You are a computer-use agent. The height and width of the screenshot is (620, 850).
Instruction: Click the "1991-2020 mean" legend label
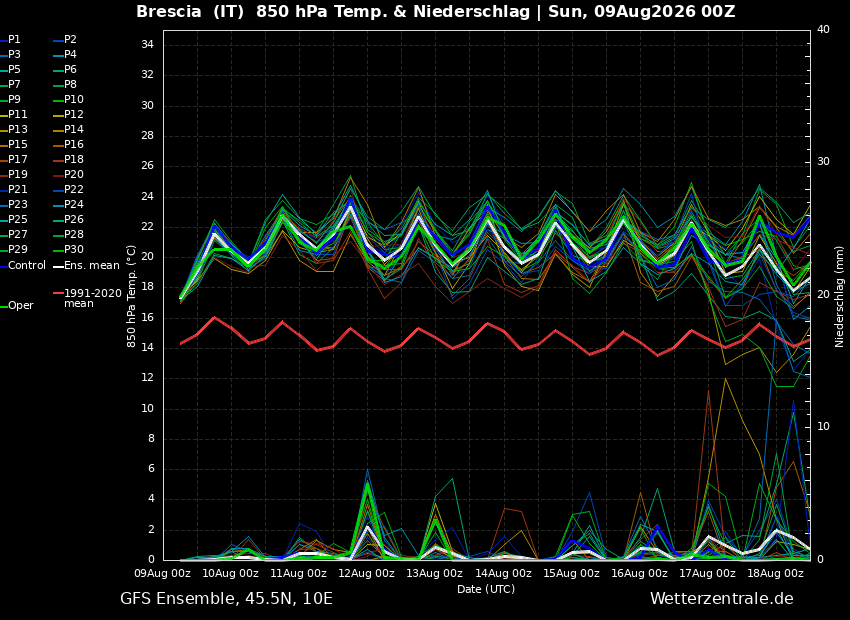click(x=93, y=298)
